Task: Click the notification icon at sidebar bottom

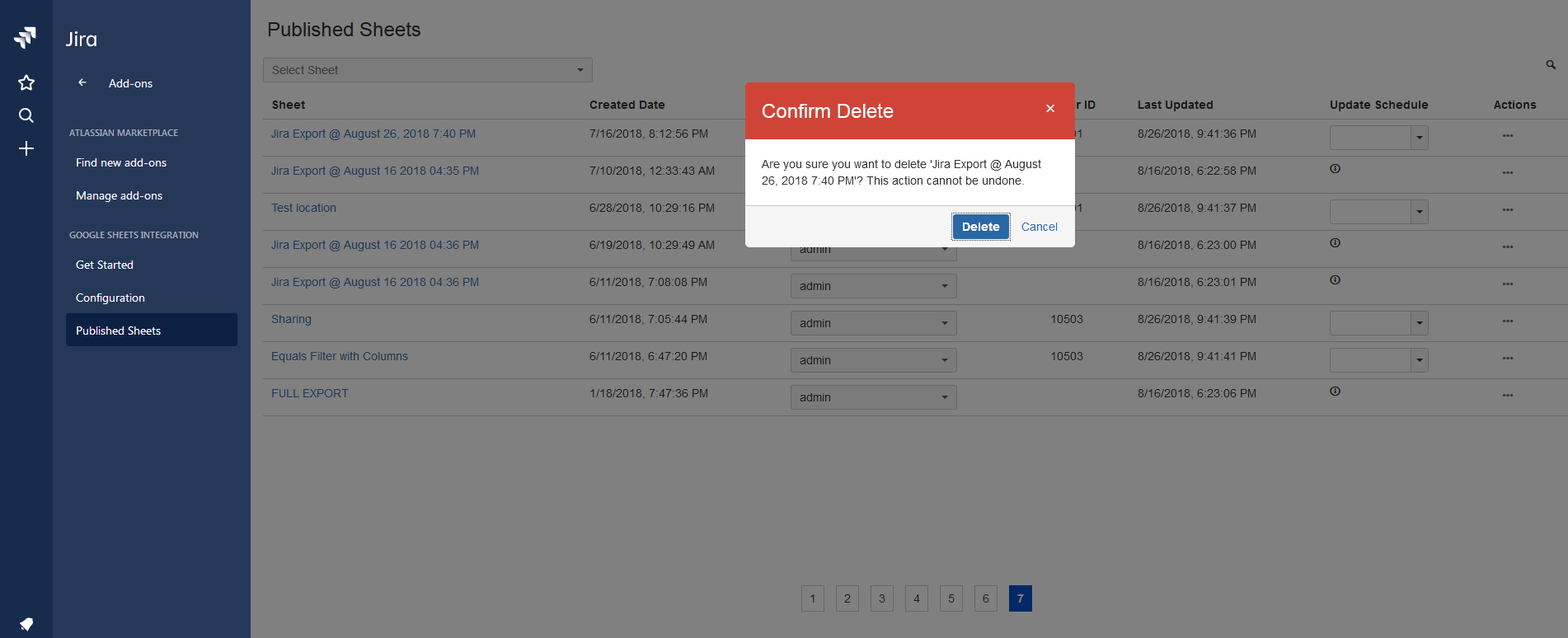Action: (26, 623)
